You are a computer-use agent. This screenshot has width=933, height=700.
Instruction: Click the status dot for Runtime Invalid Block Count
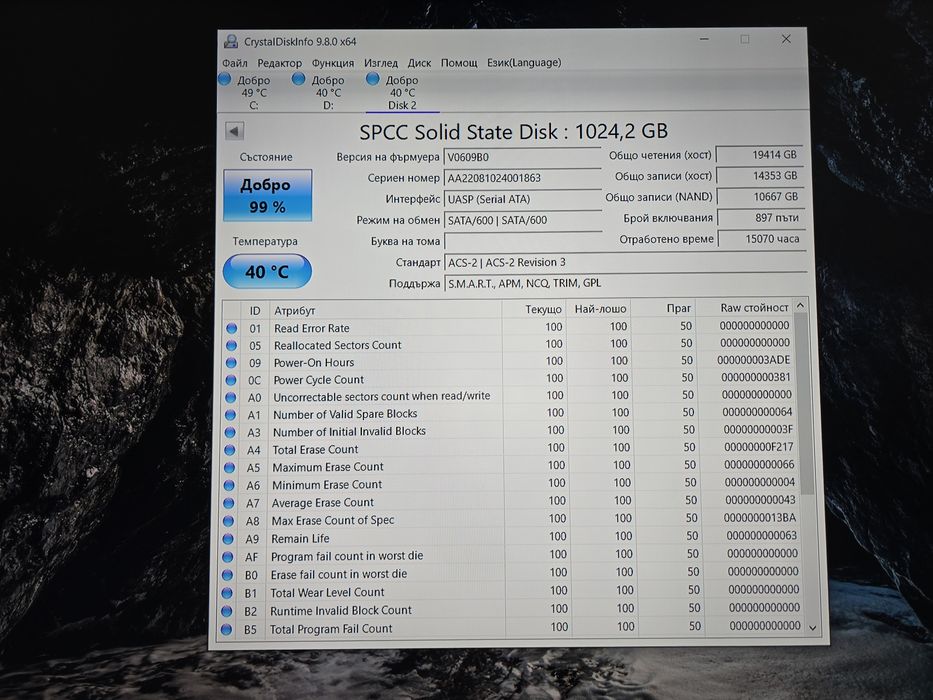pos(226,611)
